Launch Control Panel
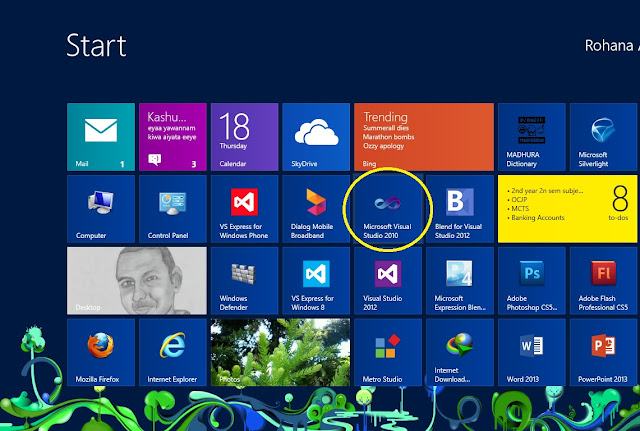 (173, 209)
